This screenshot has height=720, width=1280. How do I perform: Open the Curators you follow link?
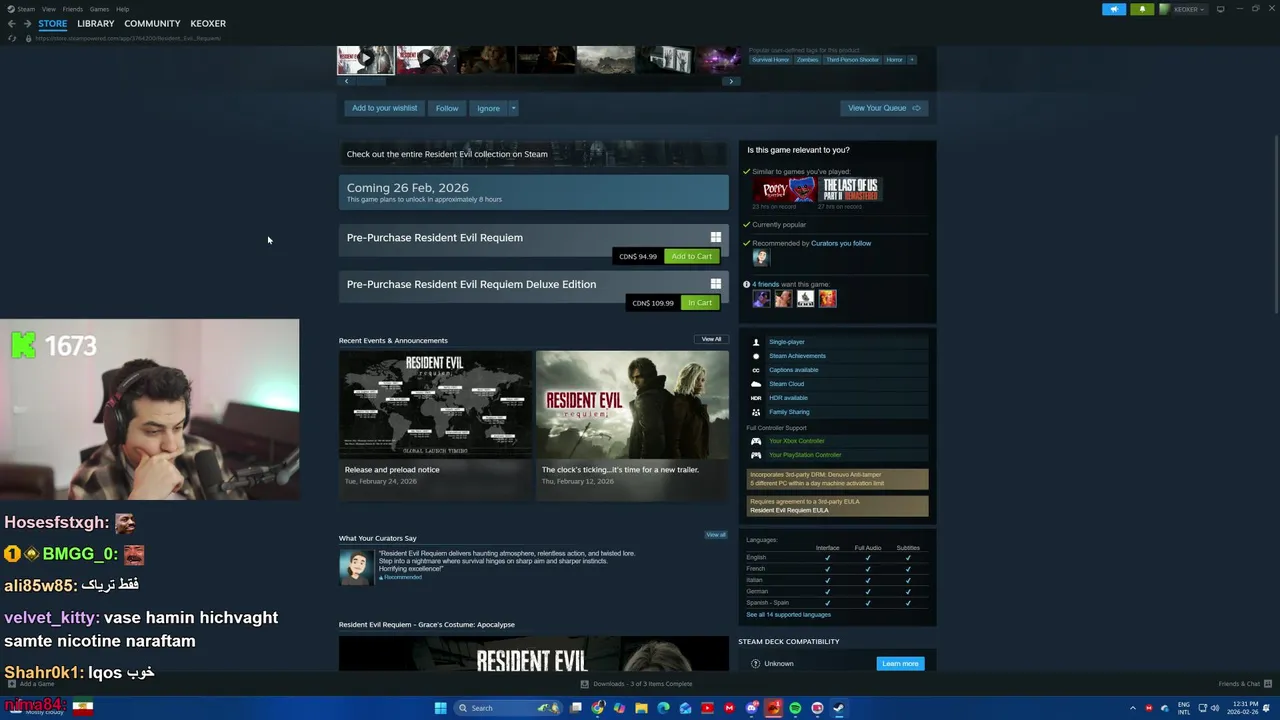(x=841, y=243)
